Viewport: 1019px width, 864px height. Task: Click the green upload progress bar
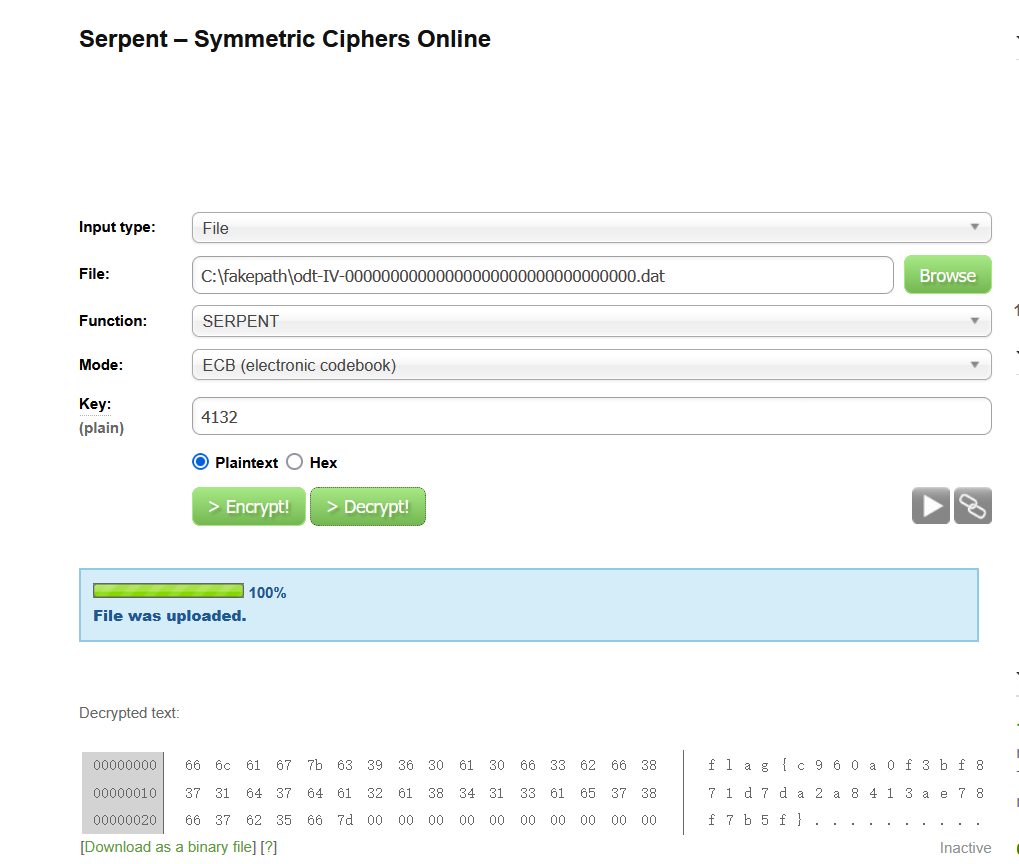coord(168,591)
